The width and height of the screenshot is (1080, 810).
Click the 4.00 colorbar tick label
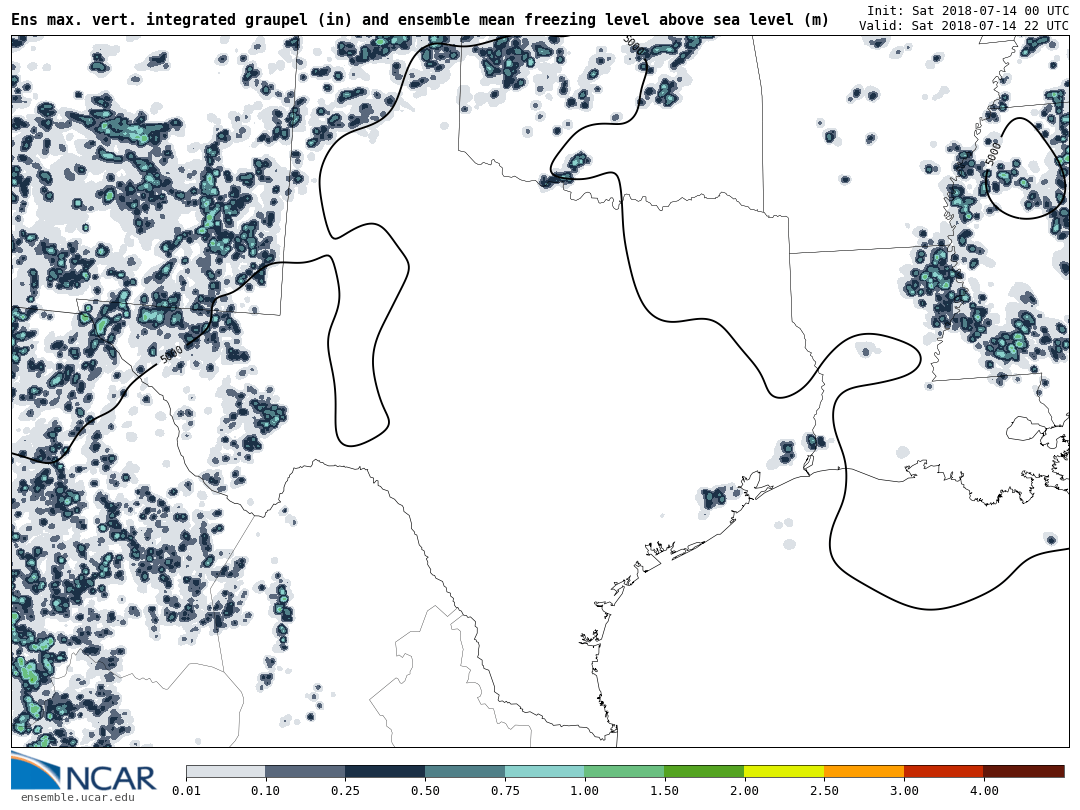click(984, 791)
